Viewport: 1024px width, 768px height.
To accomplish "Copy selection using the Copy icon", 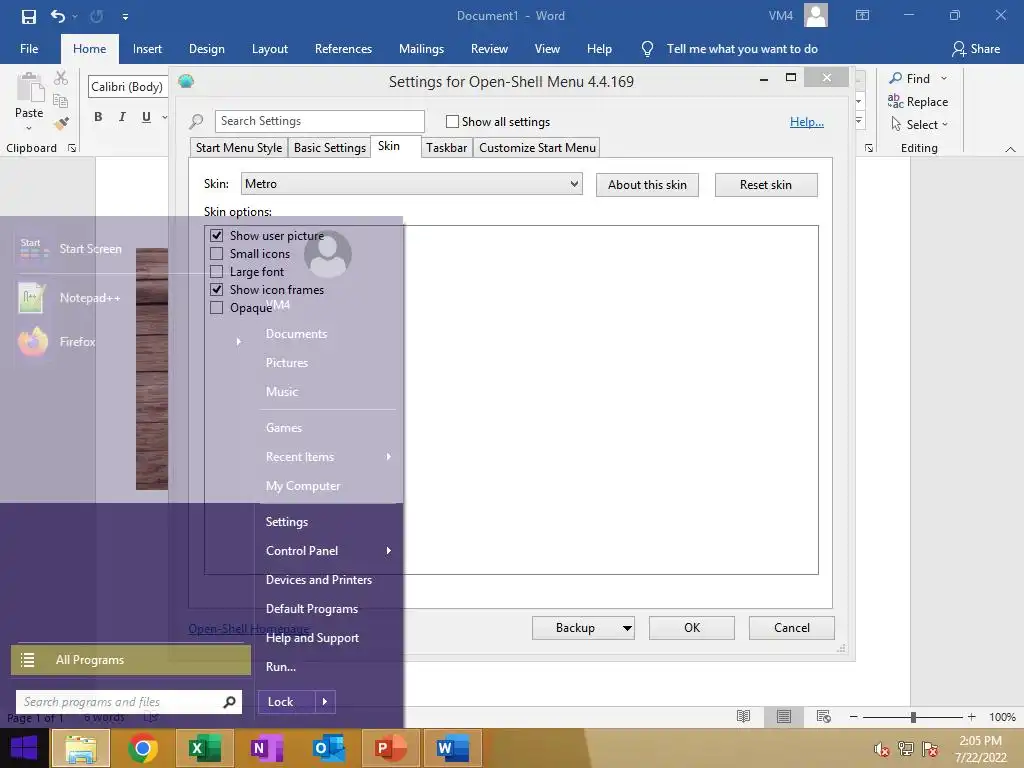I will pos(61,101).
